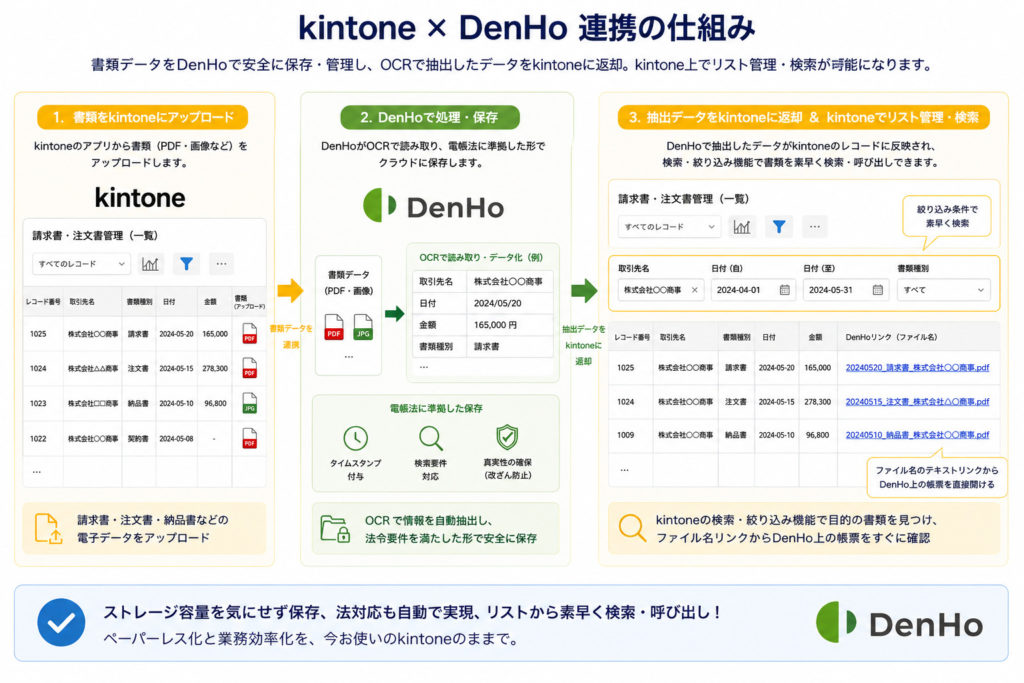Click the ファイル名のテキストリンクから callout
The image size is (1024, 683).
point(936,477)
